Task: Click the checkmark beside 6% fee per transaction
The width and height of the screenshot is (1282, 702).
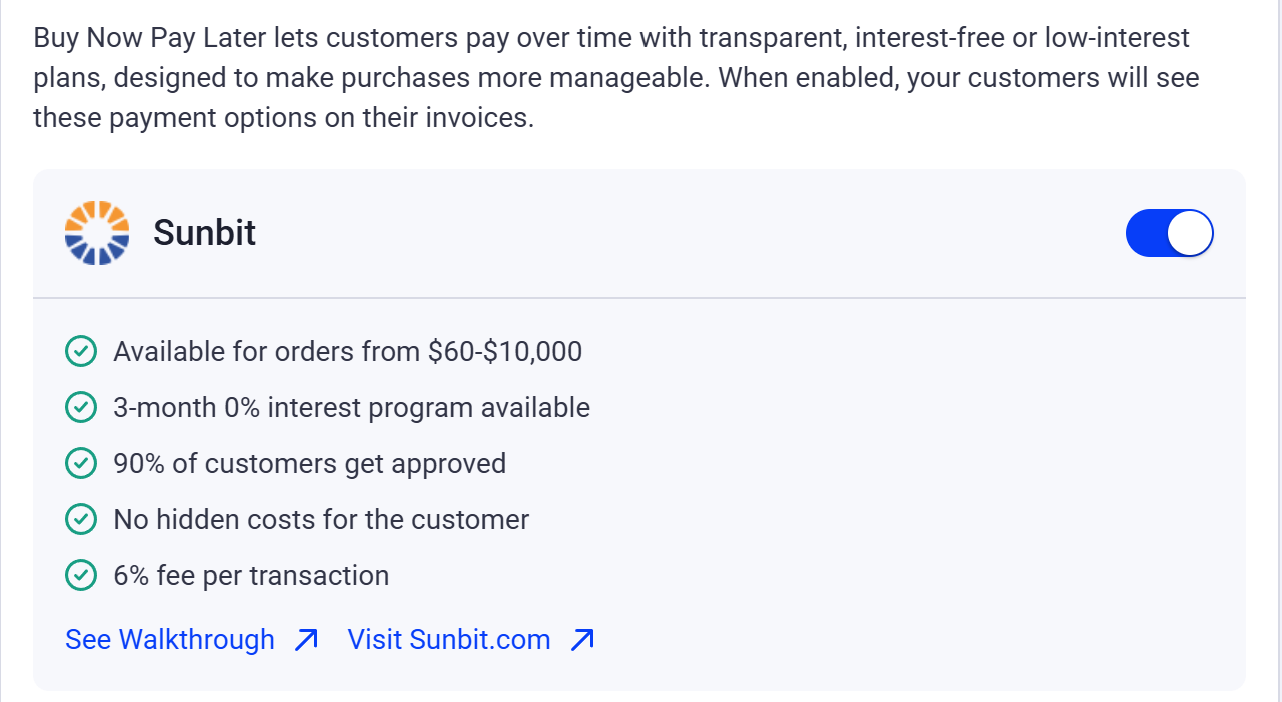Action: [x=81, y=576]
